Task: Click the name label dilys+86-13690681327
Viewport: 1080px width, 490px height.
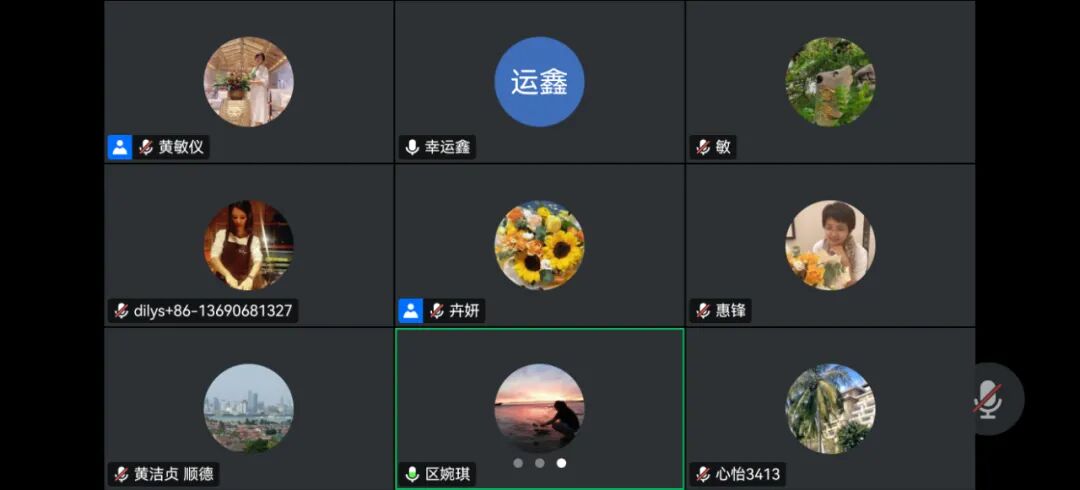Action: 213,311
